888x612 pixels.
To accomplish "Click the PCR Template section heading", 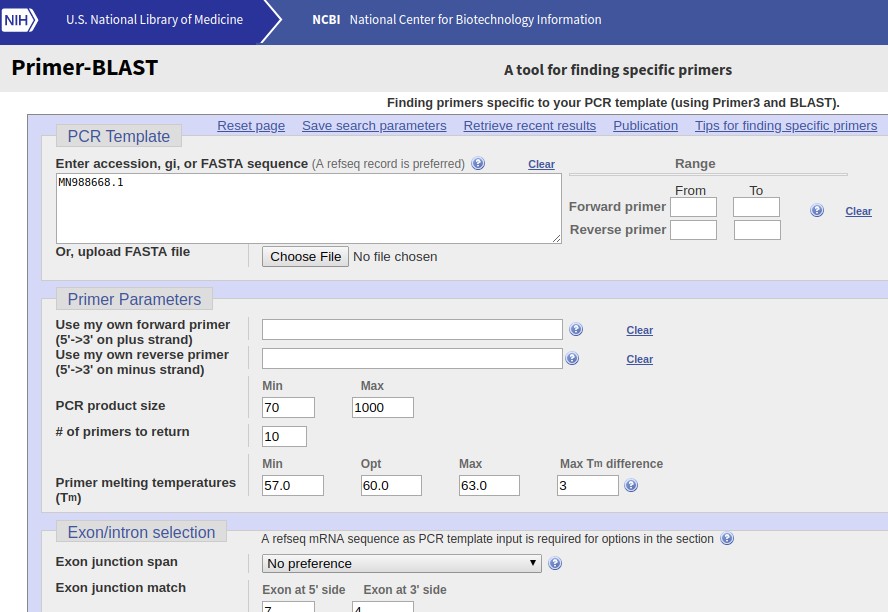I will [x=119, y=136].
